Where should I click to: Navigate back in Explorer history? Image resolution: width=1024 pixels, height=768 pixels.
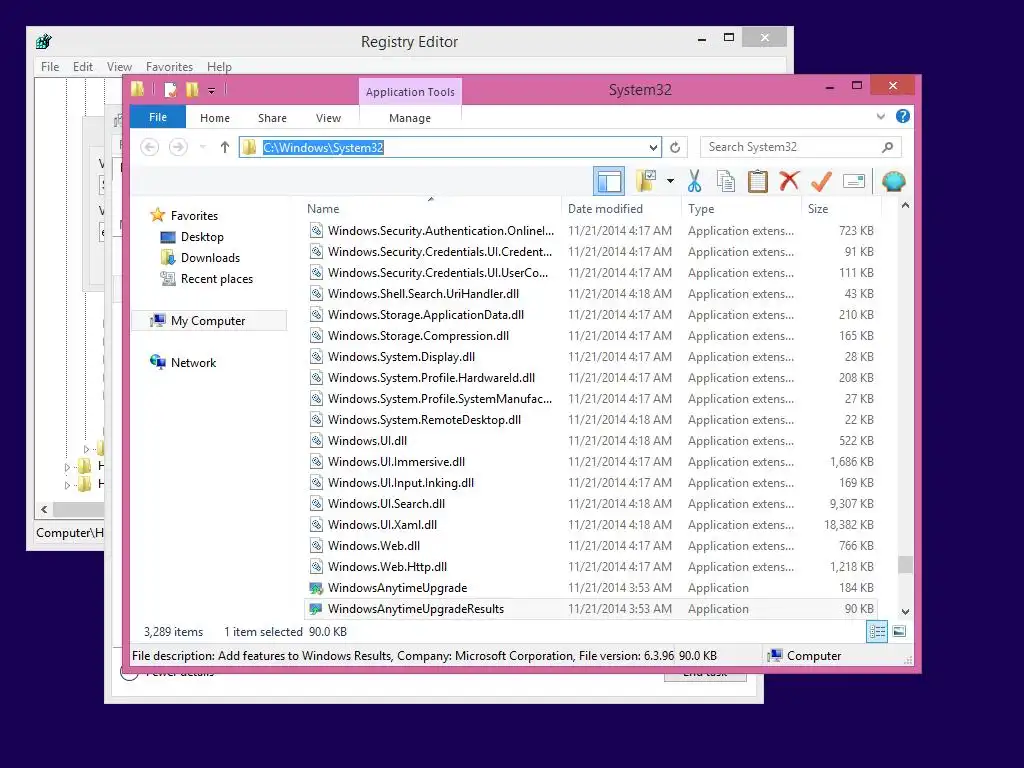pyautogui.click(x=150, y=147)
